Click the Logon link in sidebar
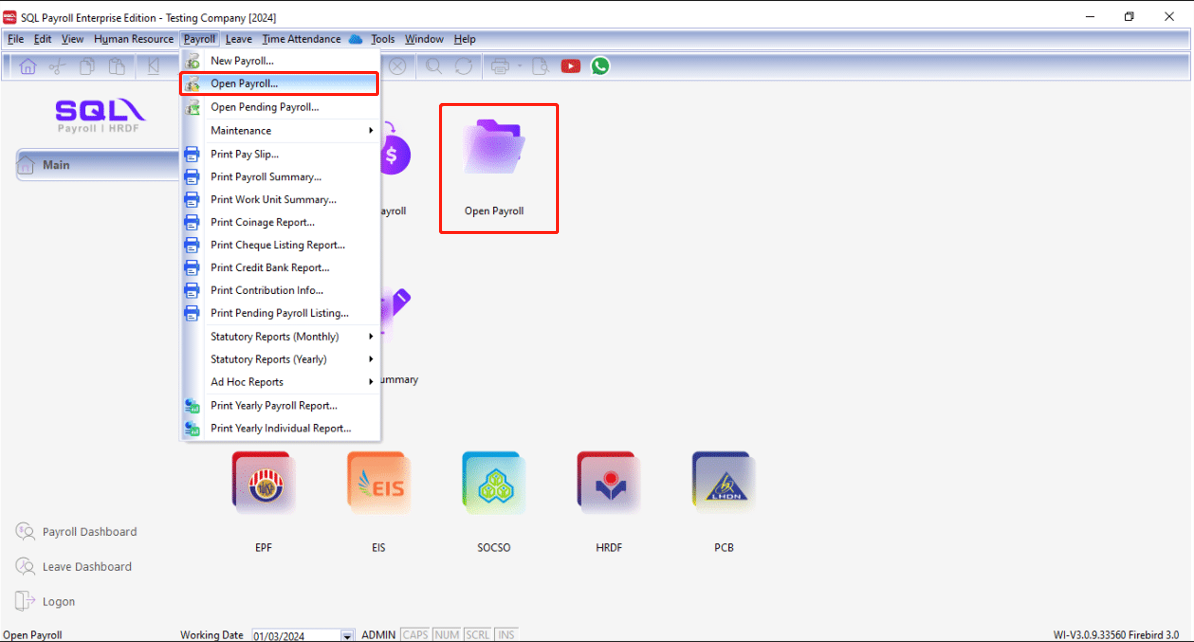 click(x=58, y=602)
